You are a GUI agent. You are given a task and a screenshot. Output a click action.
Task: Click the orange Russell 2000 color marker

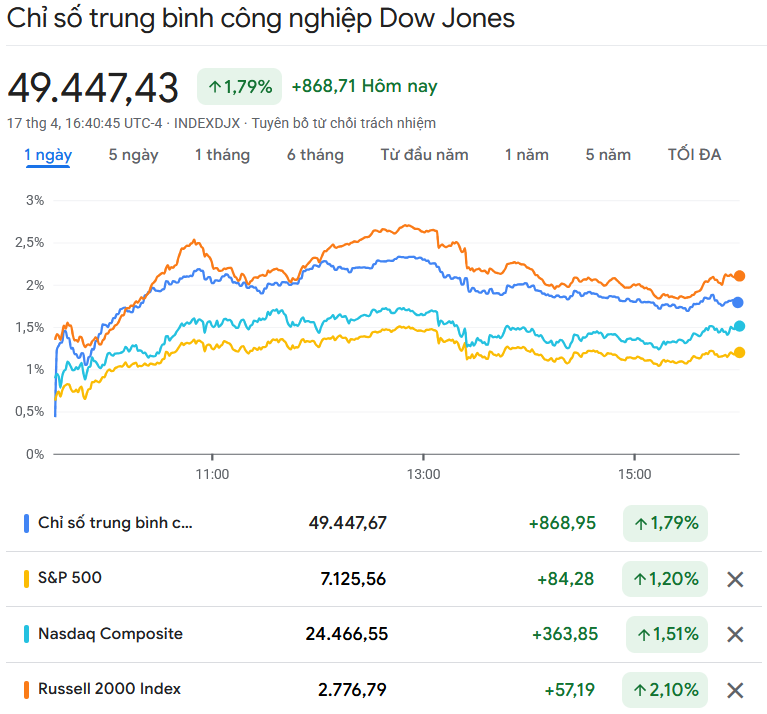tap(25, 689)
